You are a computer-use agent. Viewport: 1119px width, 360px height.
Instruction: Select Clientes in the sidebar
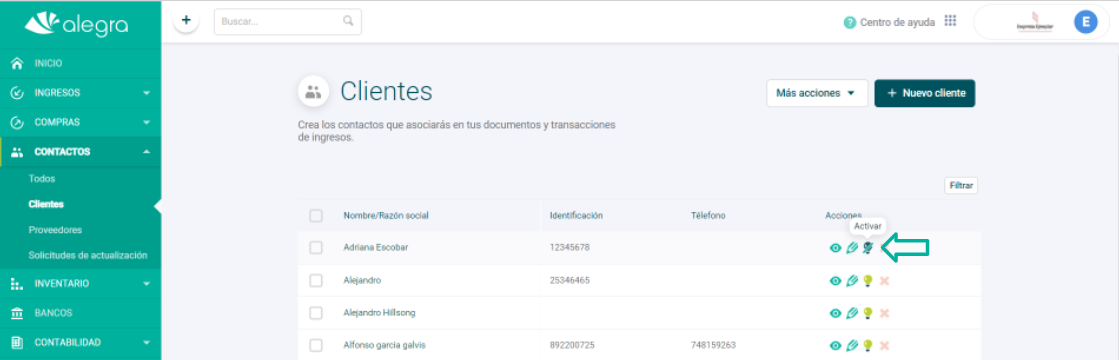tap(46, 204)
